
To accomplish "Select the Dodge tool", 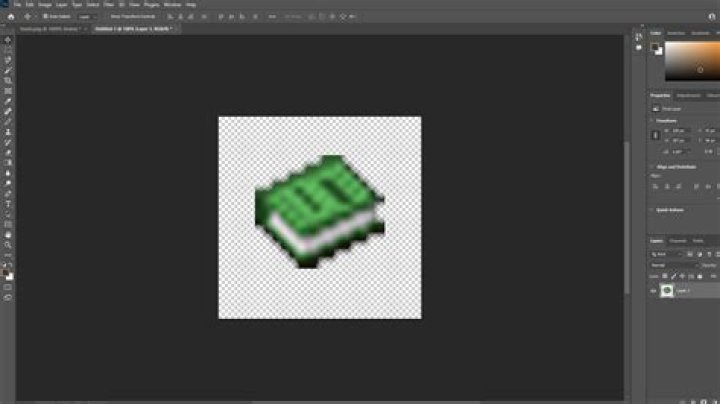I will pos(8,183).
